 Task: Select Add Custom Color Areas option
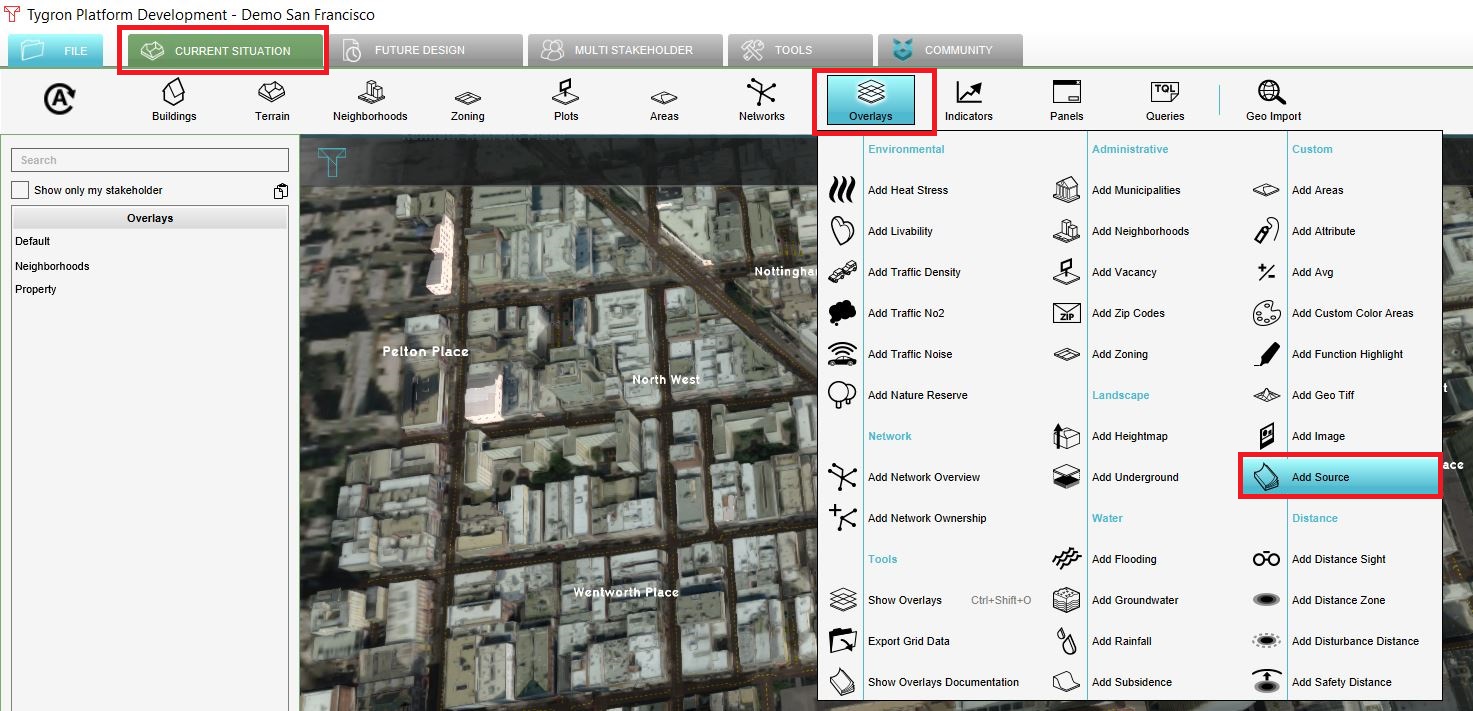pos(1352,313)
